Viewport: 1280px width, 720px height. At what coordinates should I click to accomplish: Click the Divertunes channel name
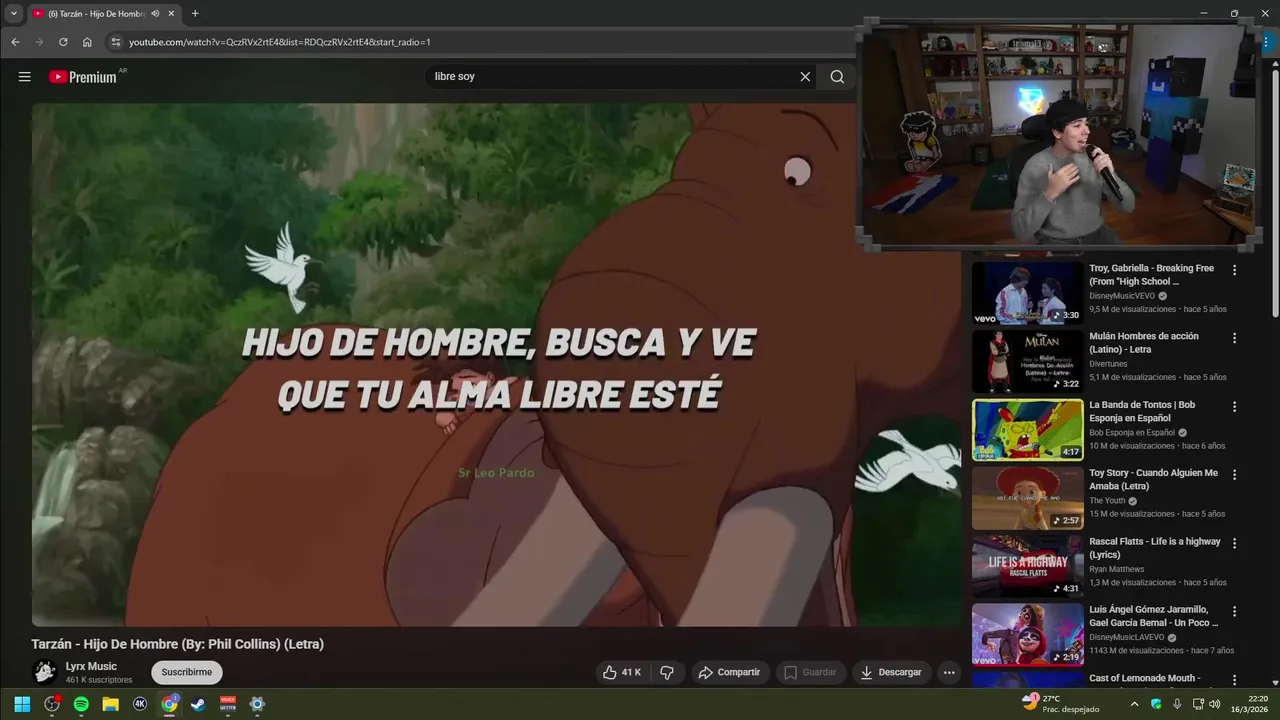click(1108, 364)
